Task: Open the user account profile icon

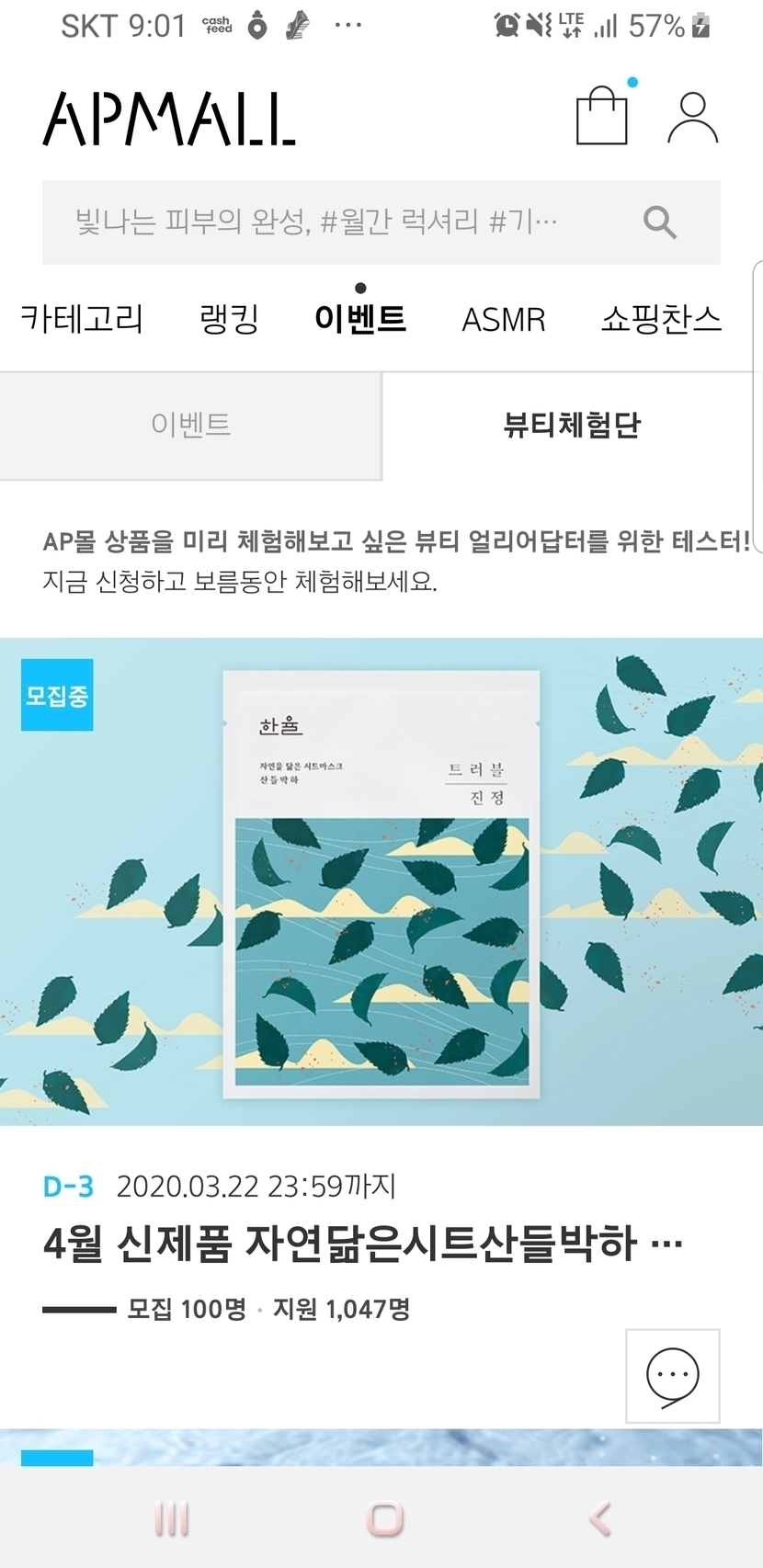Action: tap(692, 118)
